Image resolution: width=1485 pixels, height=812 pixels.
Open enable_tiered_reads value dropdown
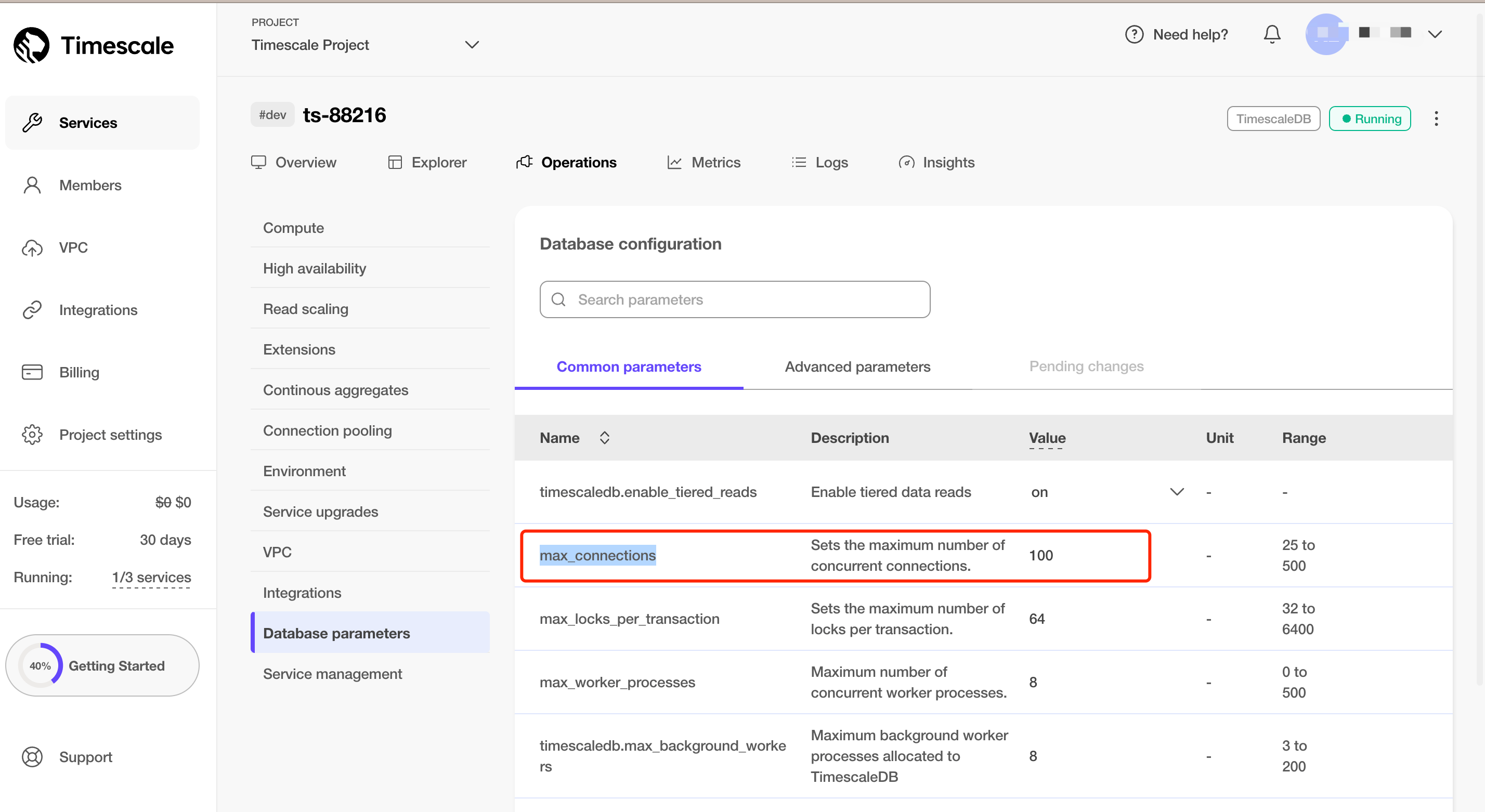[x=1177, y=492]
